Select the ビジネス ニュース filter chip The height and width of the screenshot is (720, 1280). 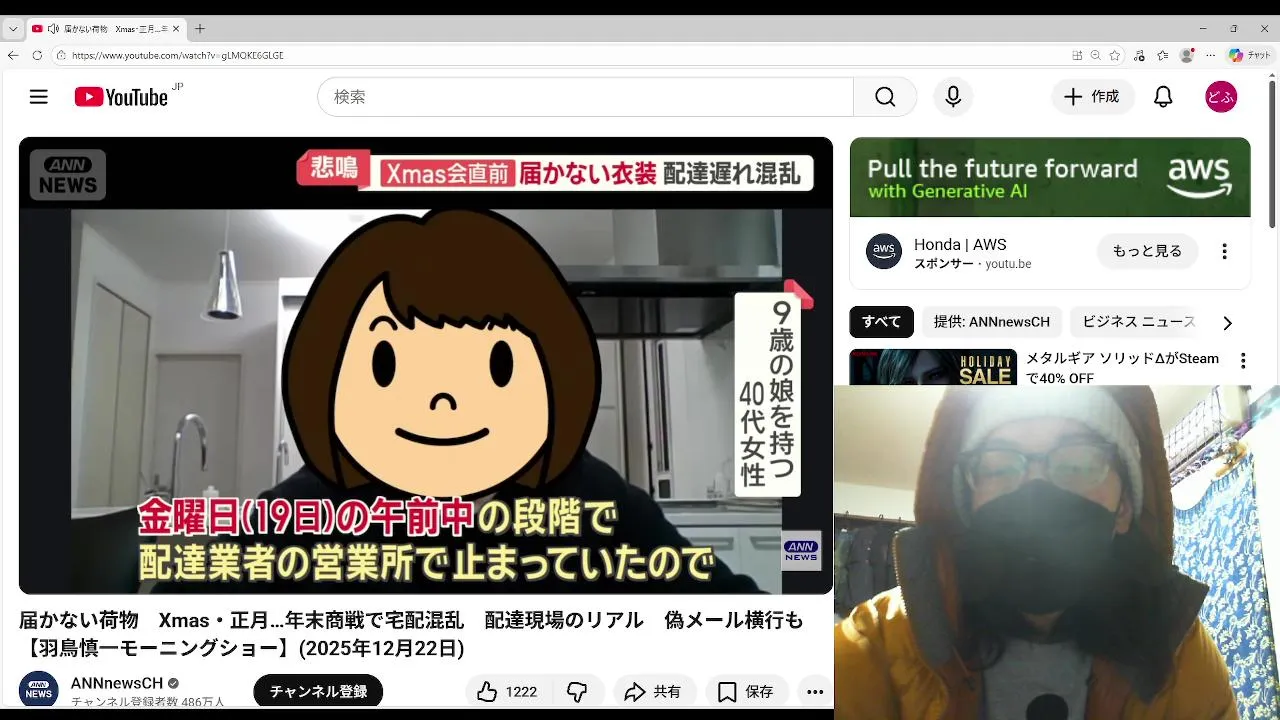tap(1139, 322)
